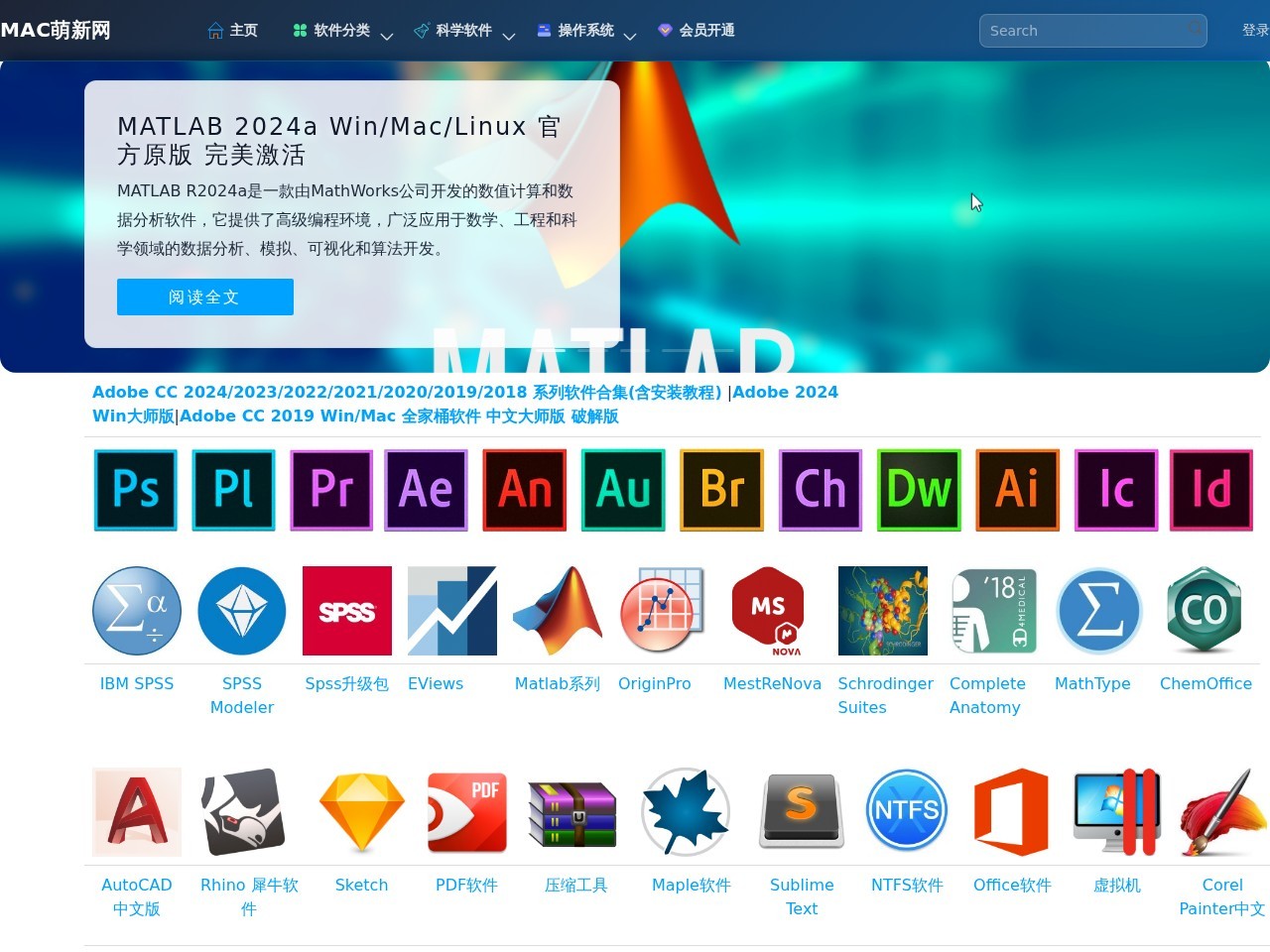1270x952 pixels.
Task: Open the Bridge (Br) icon
Action: pyautogui.click(x=722, y=490)
